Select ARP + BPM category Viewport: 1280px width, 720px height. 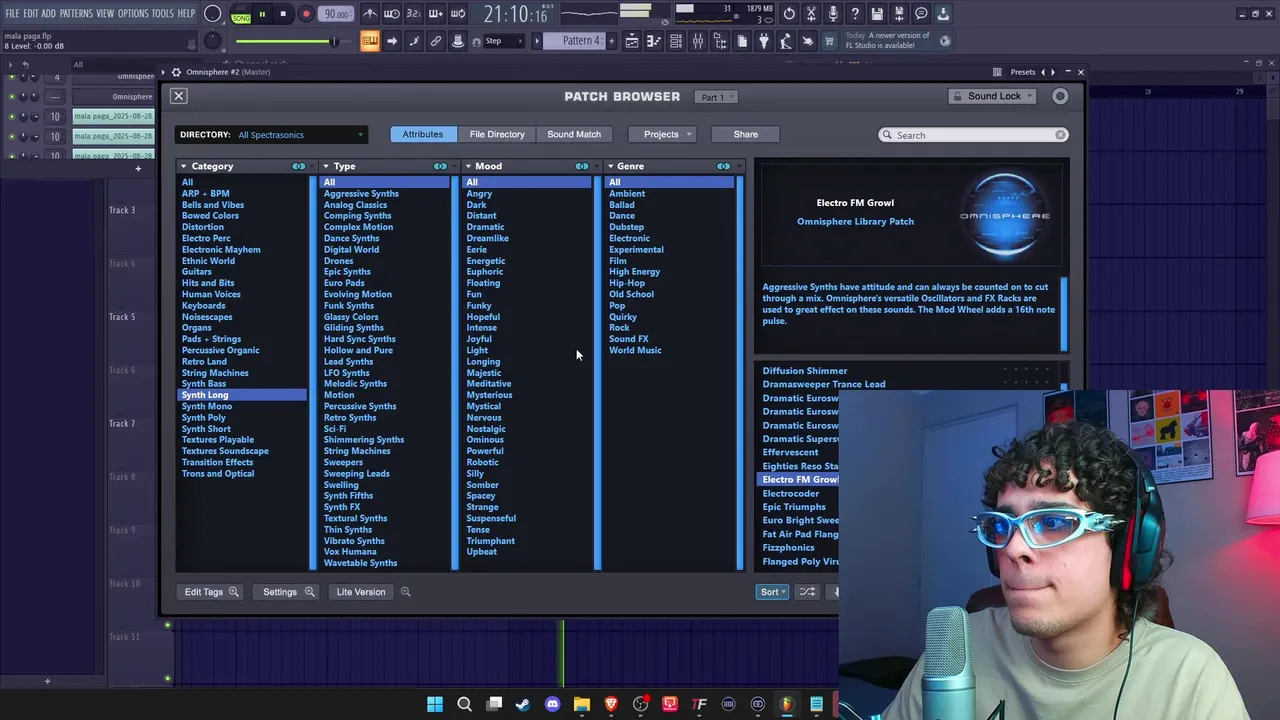[205, 193]
